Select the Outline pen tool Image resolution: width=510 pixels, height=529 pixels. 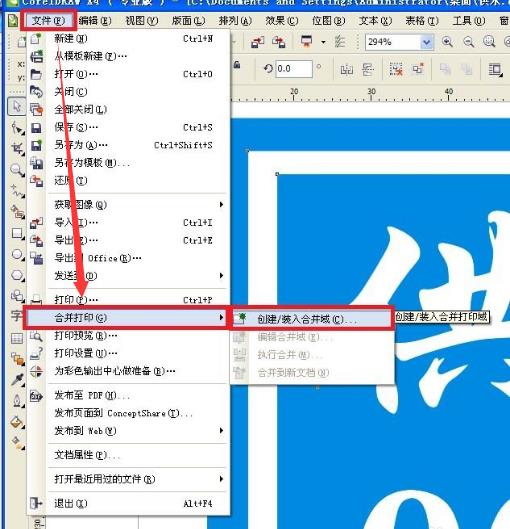tap(18, 400)
